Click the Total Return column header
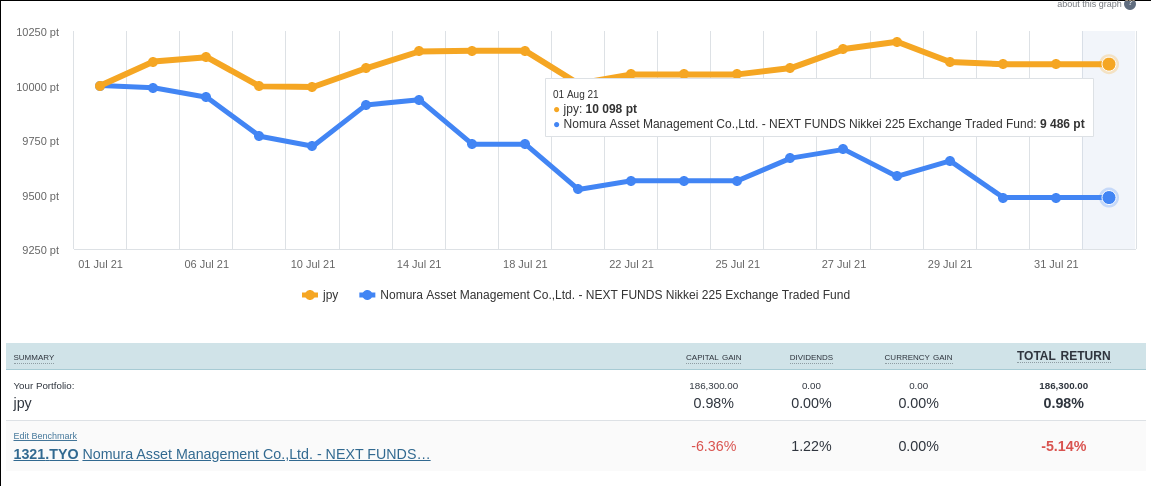This screenshot has width=1151, height=486. (x=1063, y=356)
